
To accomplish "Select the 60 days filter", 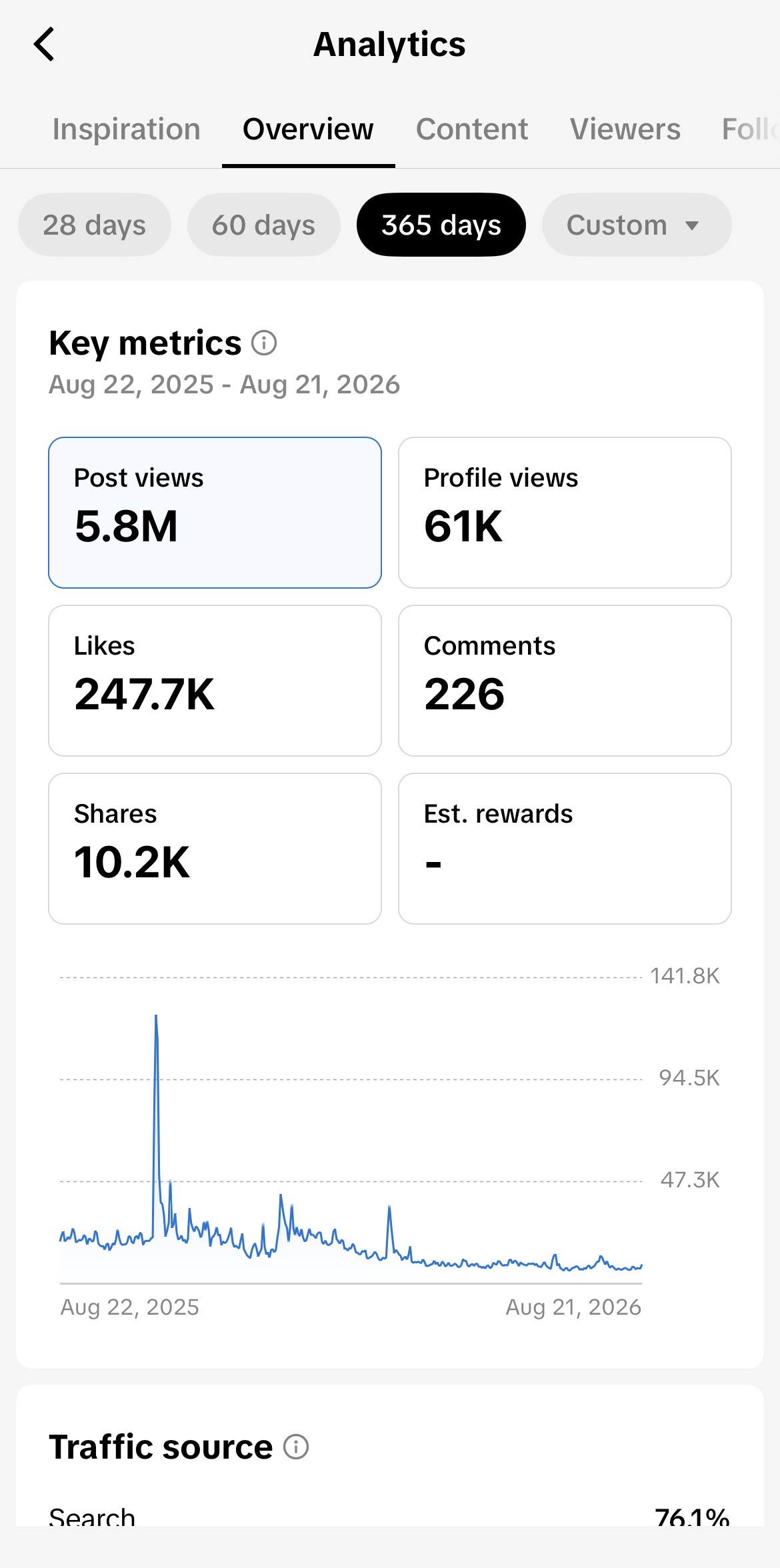I will click(264, 225).
